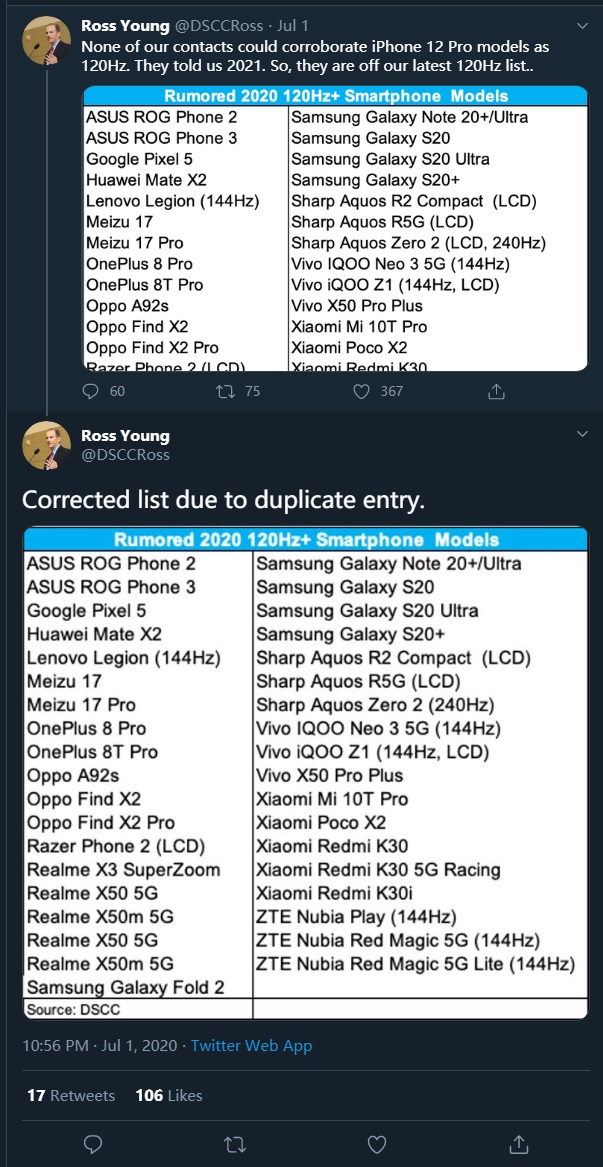Image resolution: width=603 pixels, height=1167 pixels.
Task: Open Ross Young's avatar on first tweet
Action: point(47,42)
